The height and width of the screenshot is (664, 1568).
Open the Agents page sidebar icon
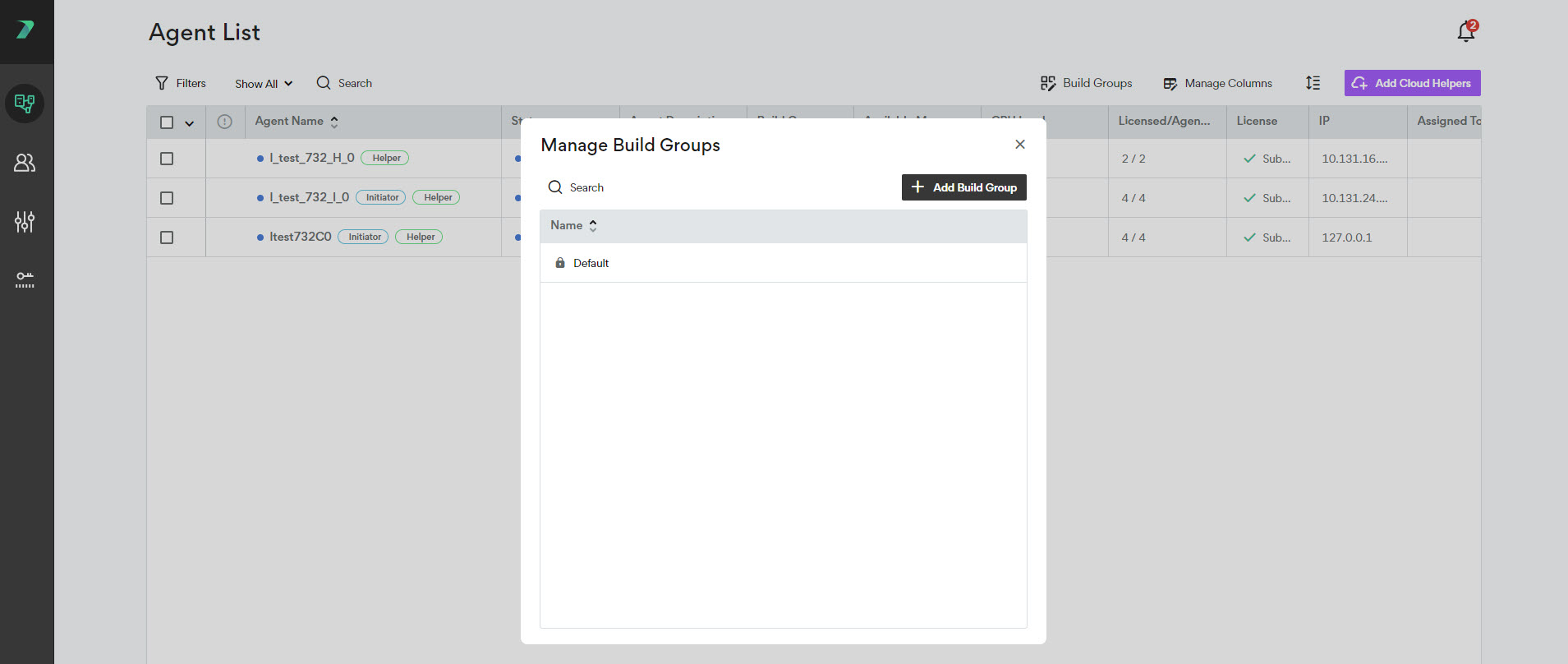pos(25,104)
